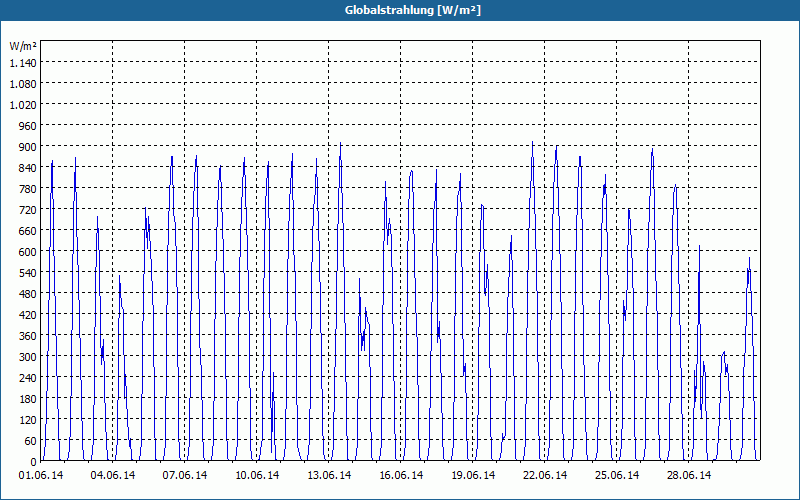Click the 60 y-axis label
The image size is (800, 500).
pos(30,441)
